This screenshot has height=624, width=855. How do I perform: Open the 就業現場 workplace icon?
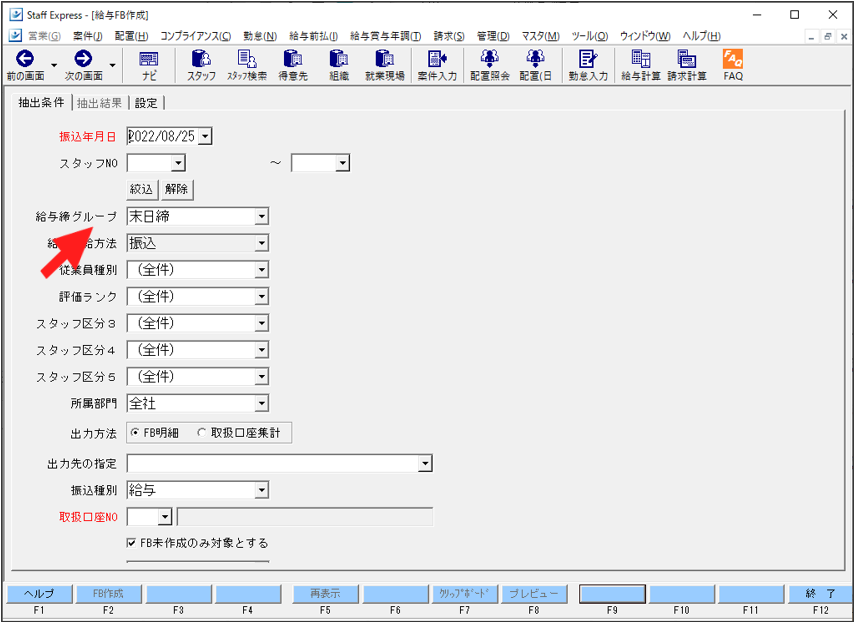(x=384, y=59)
